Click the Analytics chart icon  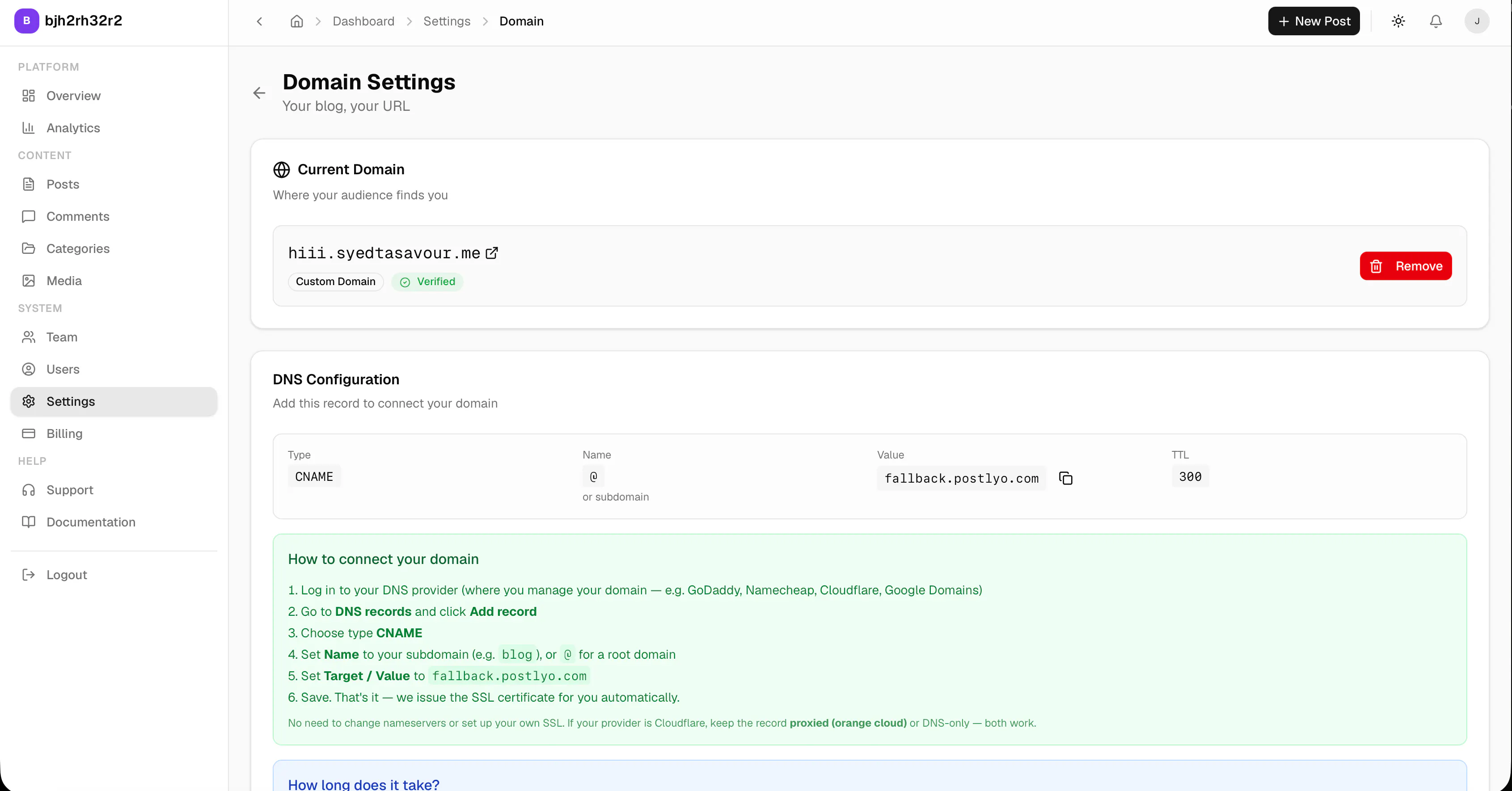(29, 128)
